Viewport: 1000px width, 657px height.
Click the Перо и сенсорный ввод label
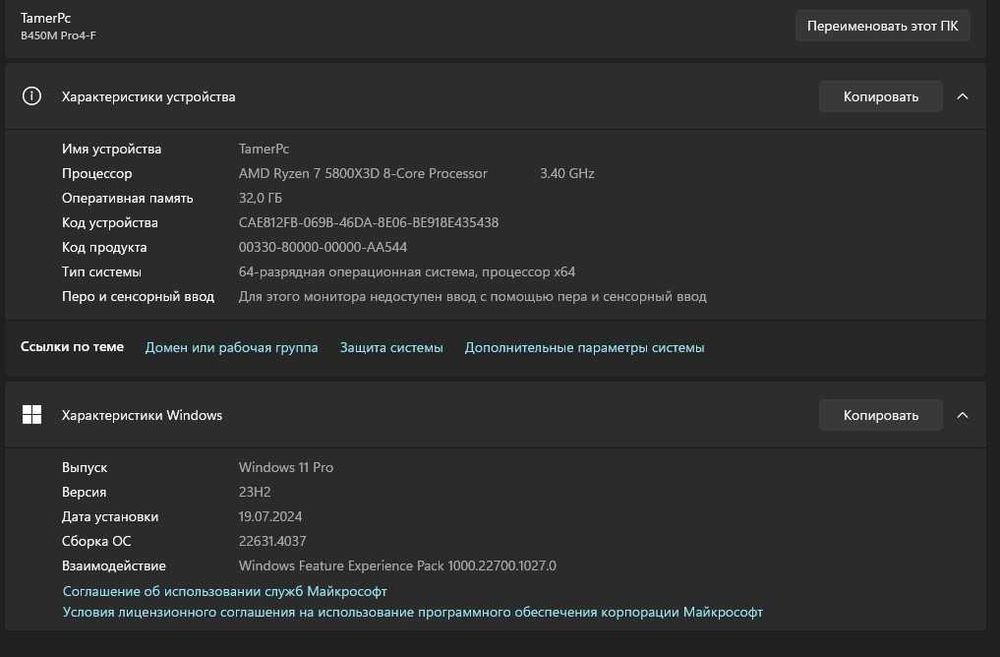[x=138, y=297]
